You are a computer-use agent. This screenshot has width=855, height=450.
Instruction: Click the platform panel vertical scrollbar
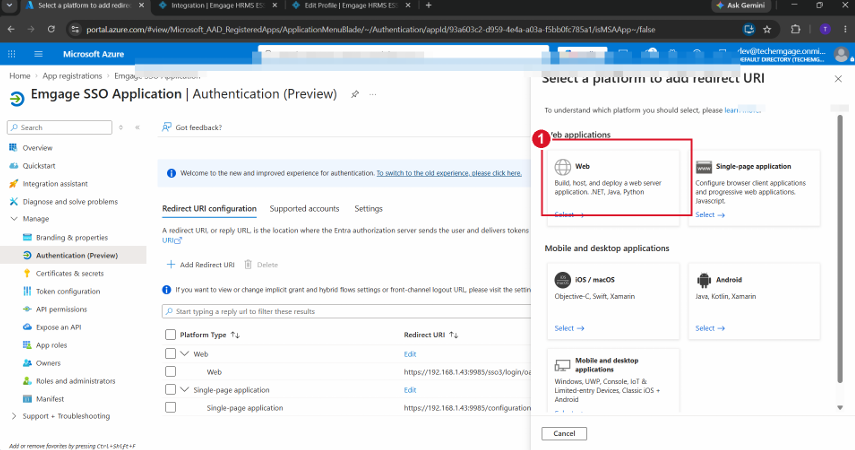840,248
